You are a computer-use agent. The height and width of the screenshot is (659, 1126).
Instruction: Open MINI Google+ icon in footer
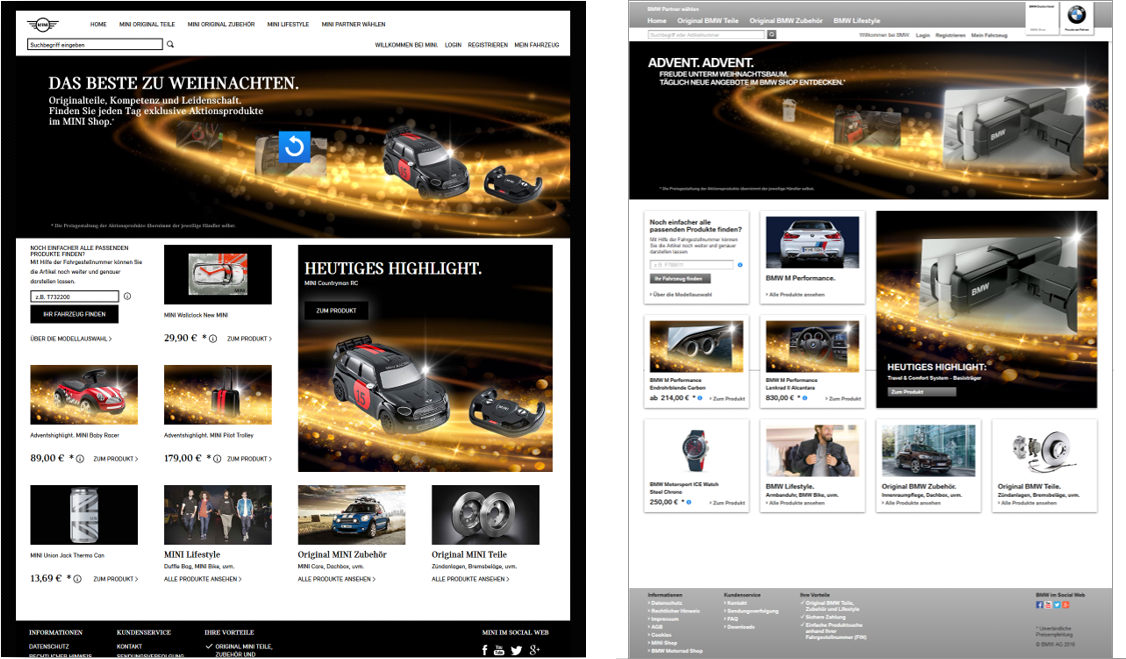click(534, 650)
